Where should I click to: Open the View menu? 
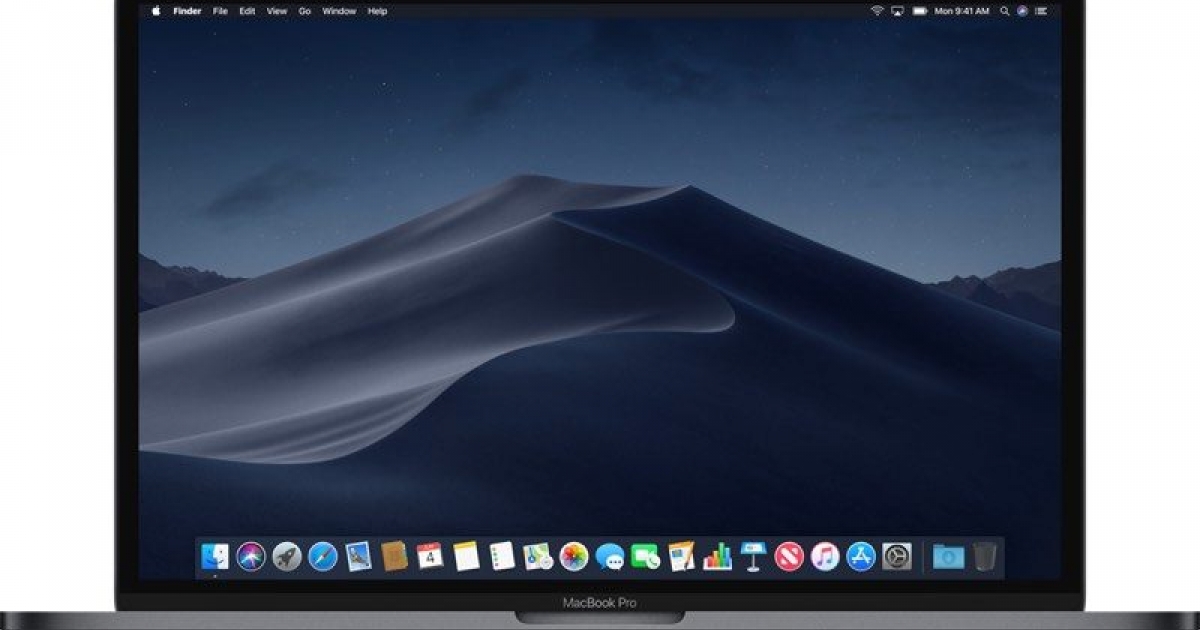pyautogui.click(x=275, y=11)
